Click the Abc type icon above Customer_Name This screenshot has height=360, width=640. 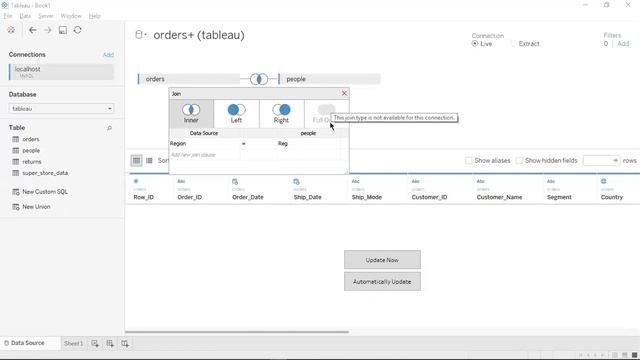click(x=481, y=181)
